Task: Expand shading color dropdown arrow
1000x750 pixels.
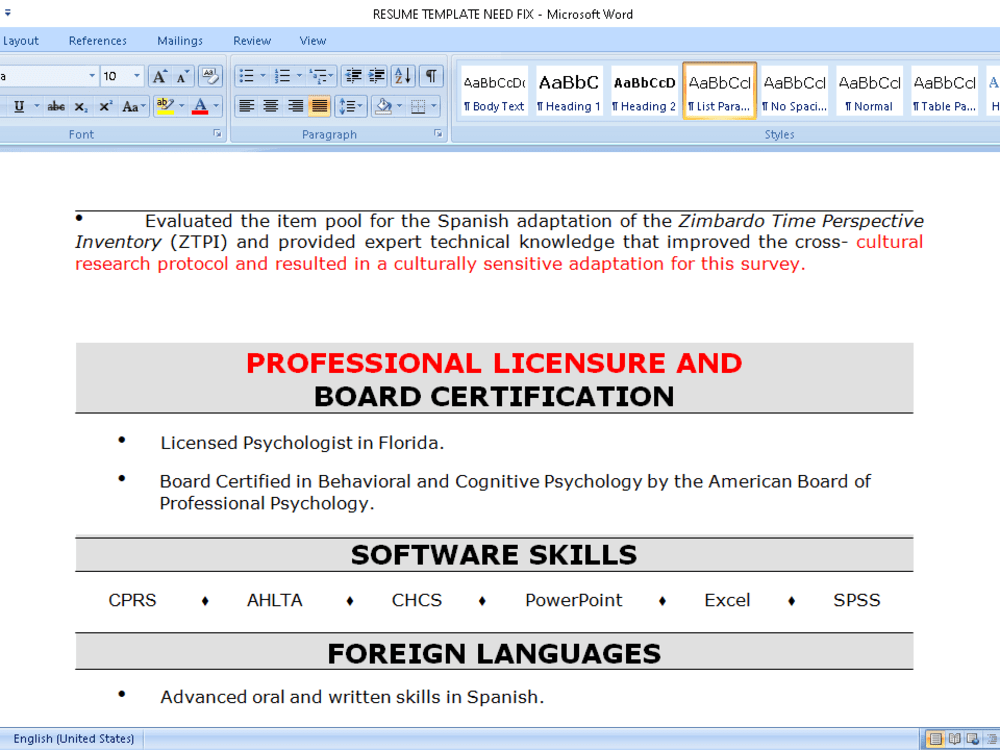Action: click(x=400, y=107)
